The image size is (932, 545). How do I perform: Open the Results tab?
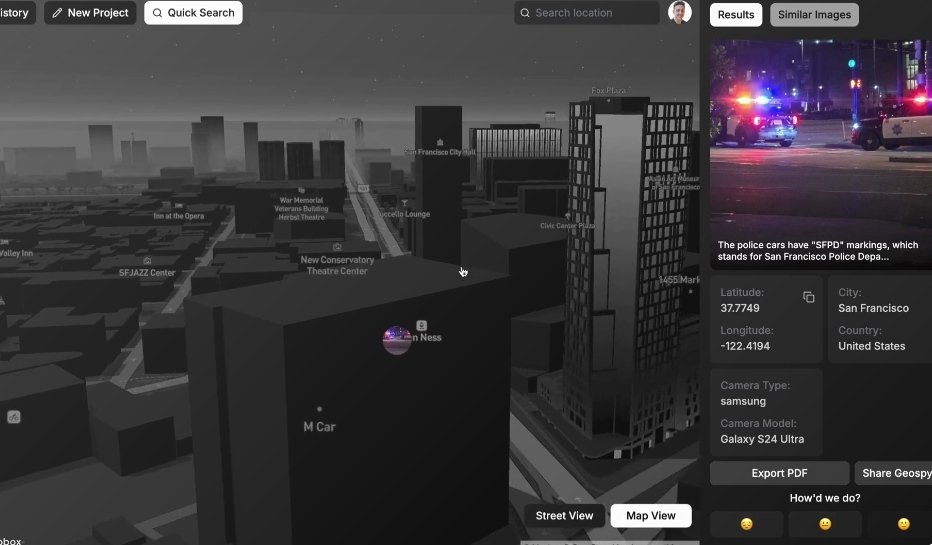(736, 15)
